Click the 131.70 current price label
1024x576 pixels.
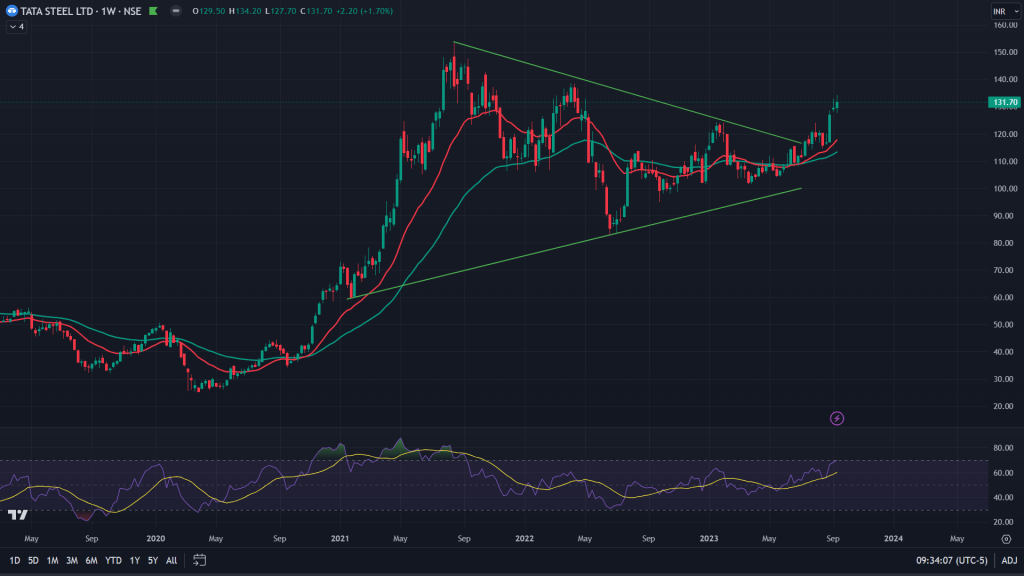pos(1003,102)
